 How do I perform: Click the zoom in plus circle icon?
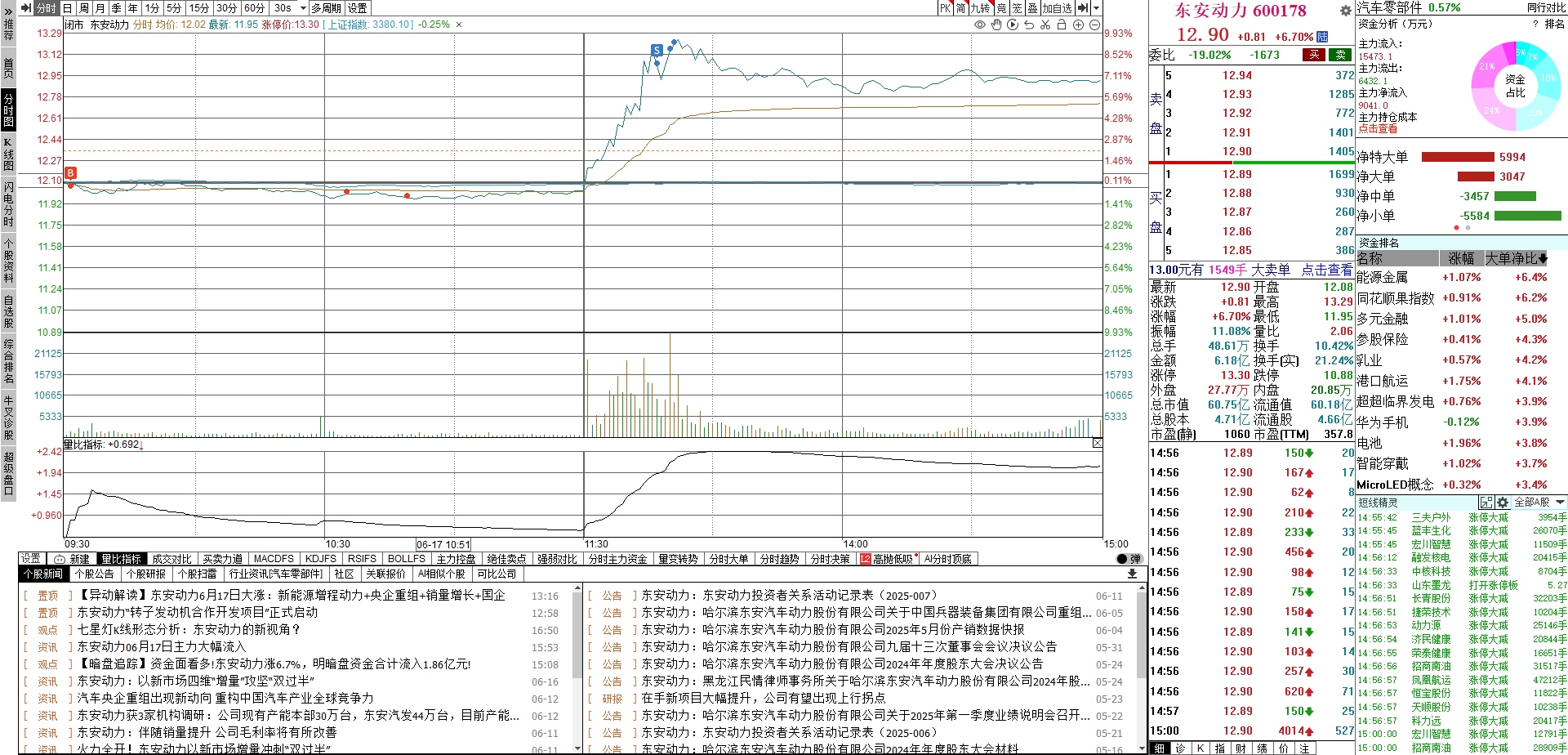[x=1078, y=25]
